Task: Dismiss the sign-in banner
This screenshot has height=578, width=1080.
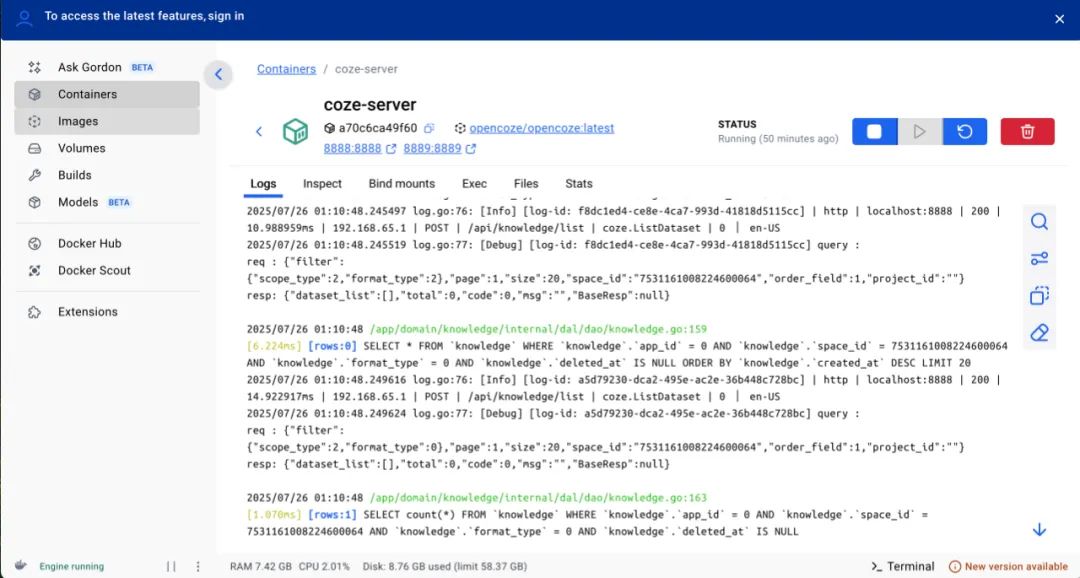Action: coord(1059,19)
